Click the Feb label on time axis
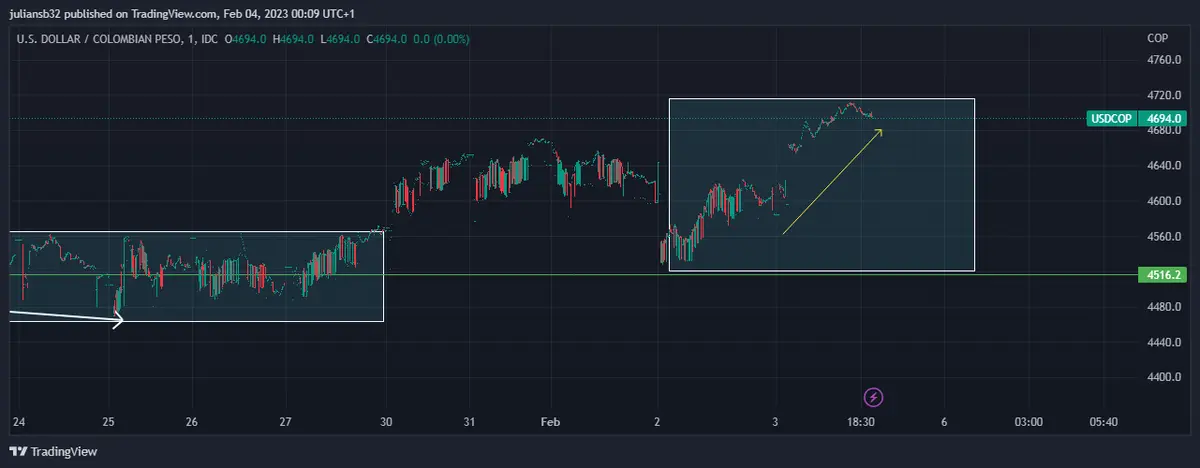This screenshot has height=468, width=1200. [x=550, y=422]
